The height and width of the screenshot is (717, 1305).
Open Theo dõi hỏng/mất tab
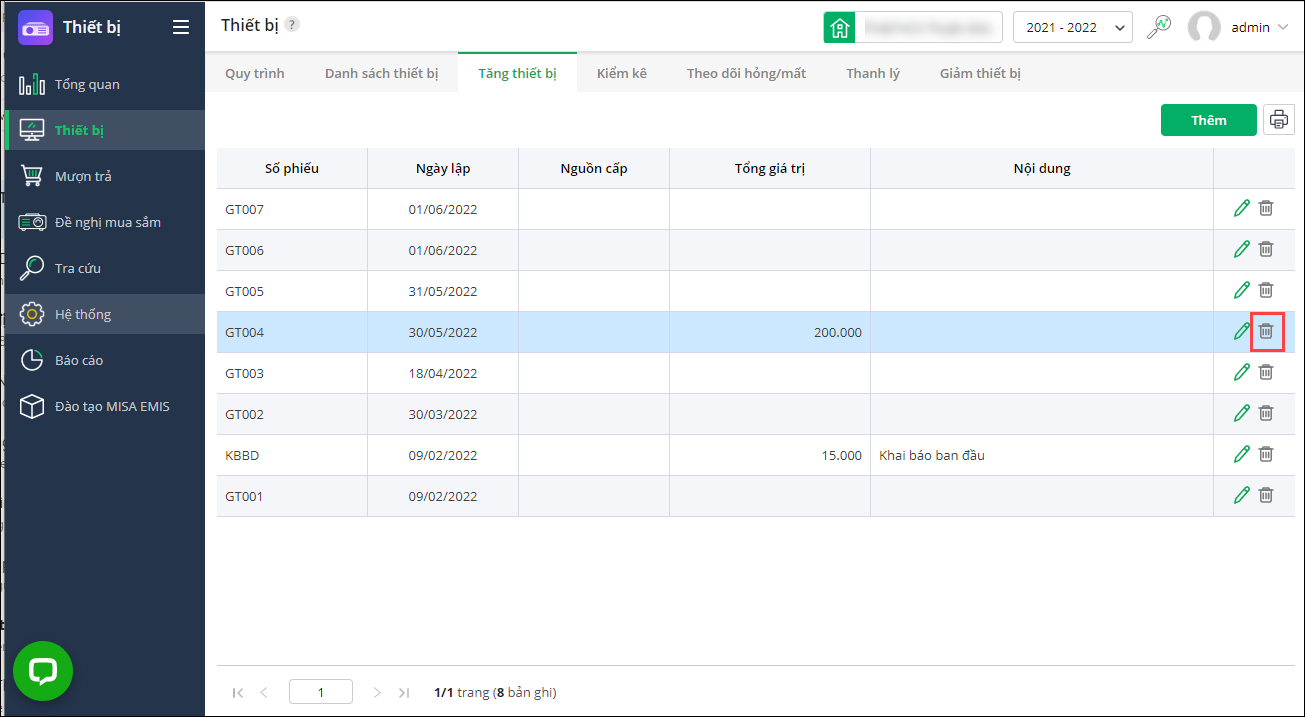pos(746,73)
